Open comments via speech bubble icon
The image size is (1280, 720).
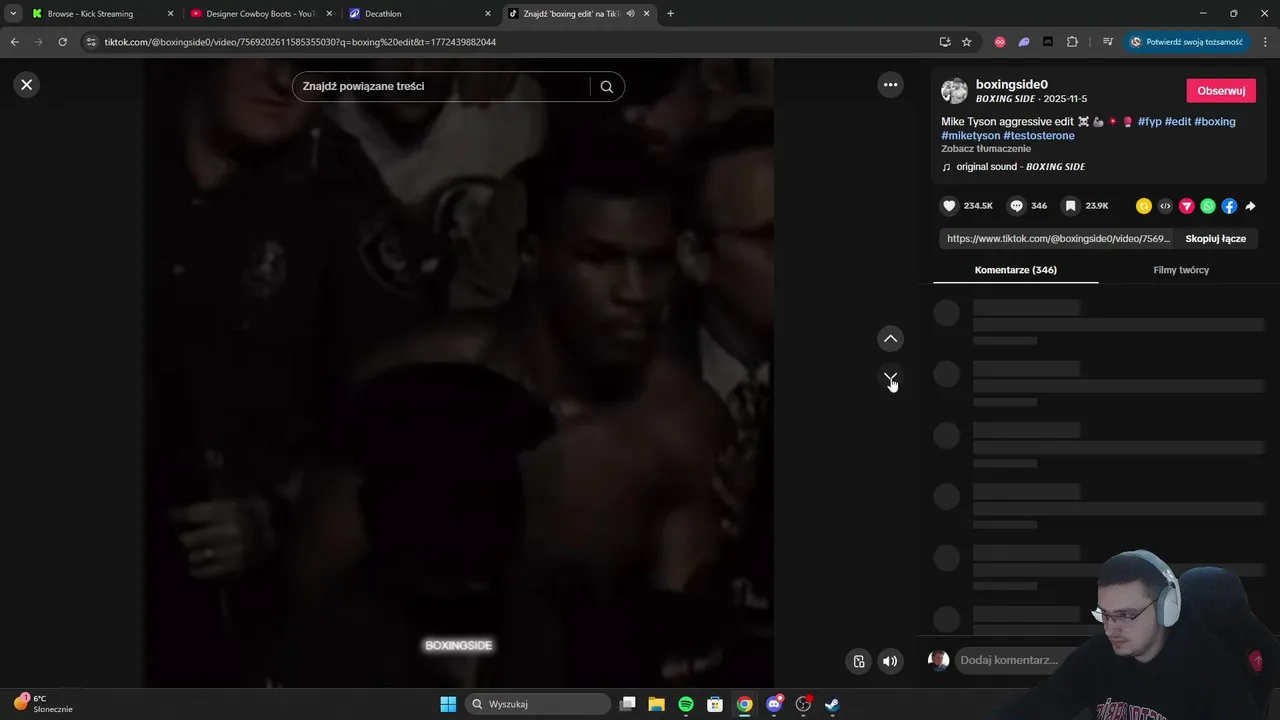coord(1016,206)
